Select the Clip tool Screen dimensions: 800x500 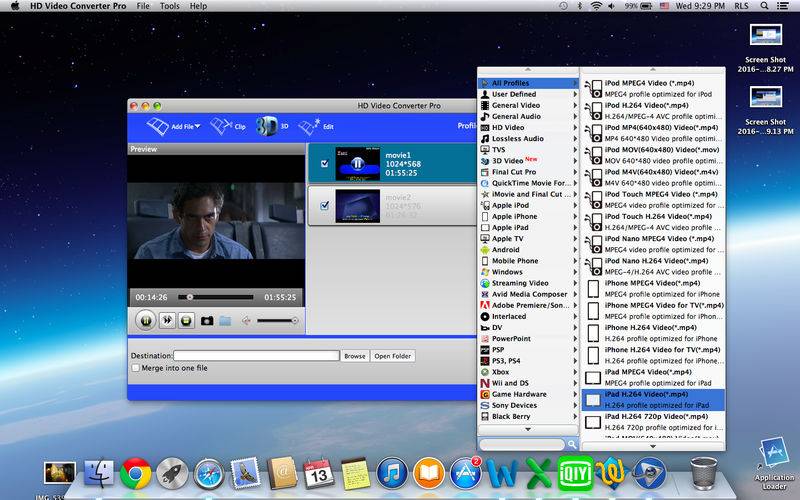[x=228, y=126]
